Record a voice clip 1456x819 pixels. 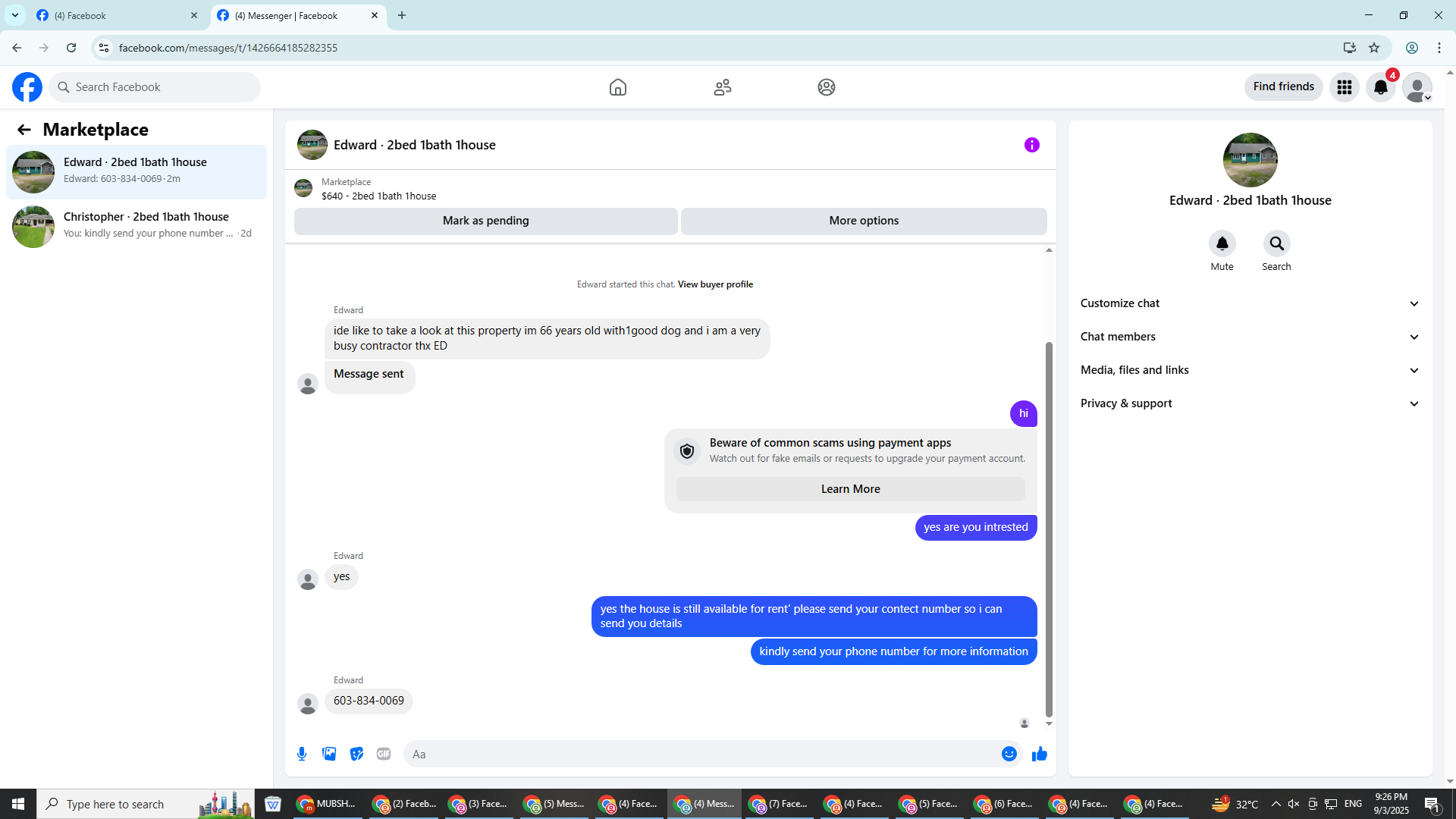(302, 754)
